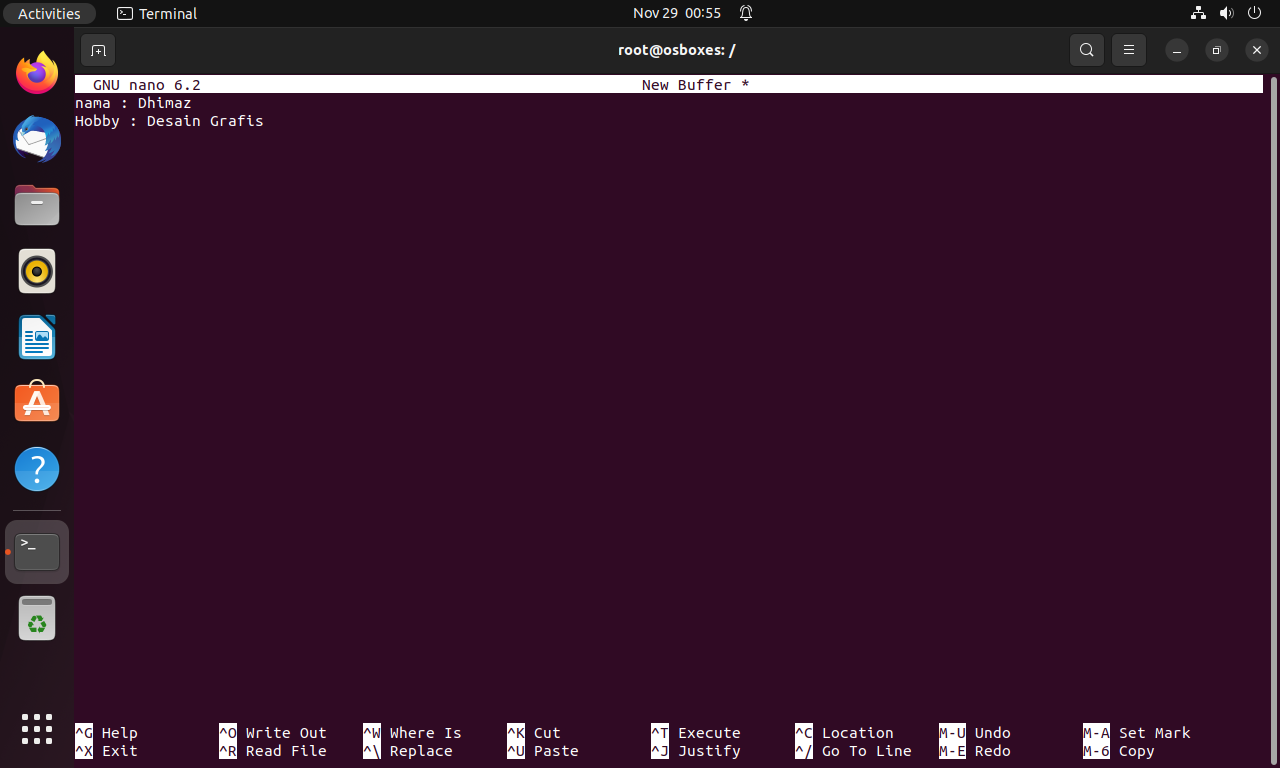Click the M-E Redo shortcut
The image size is (1280, 768).
975,751
